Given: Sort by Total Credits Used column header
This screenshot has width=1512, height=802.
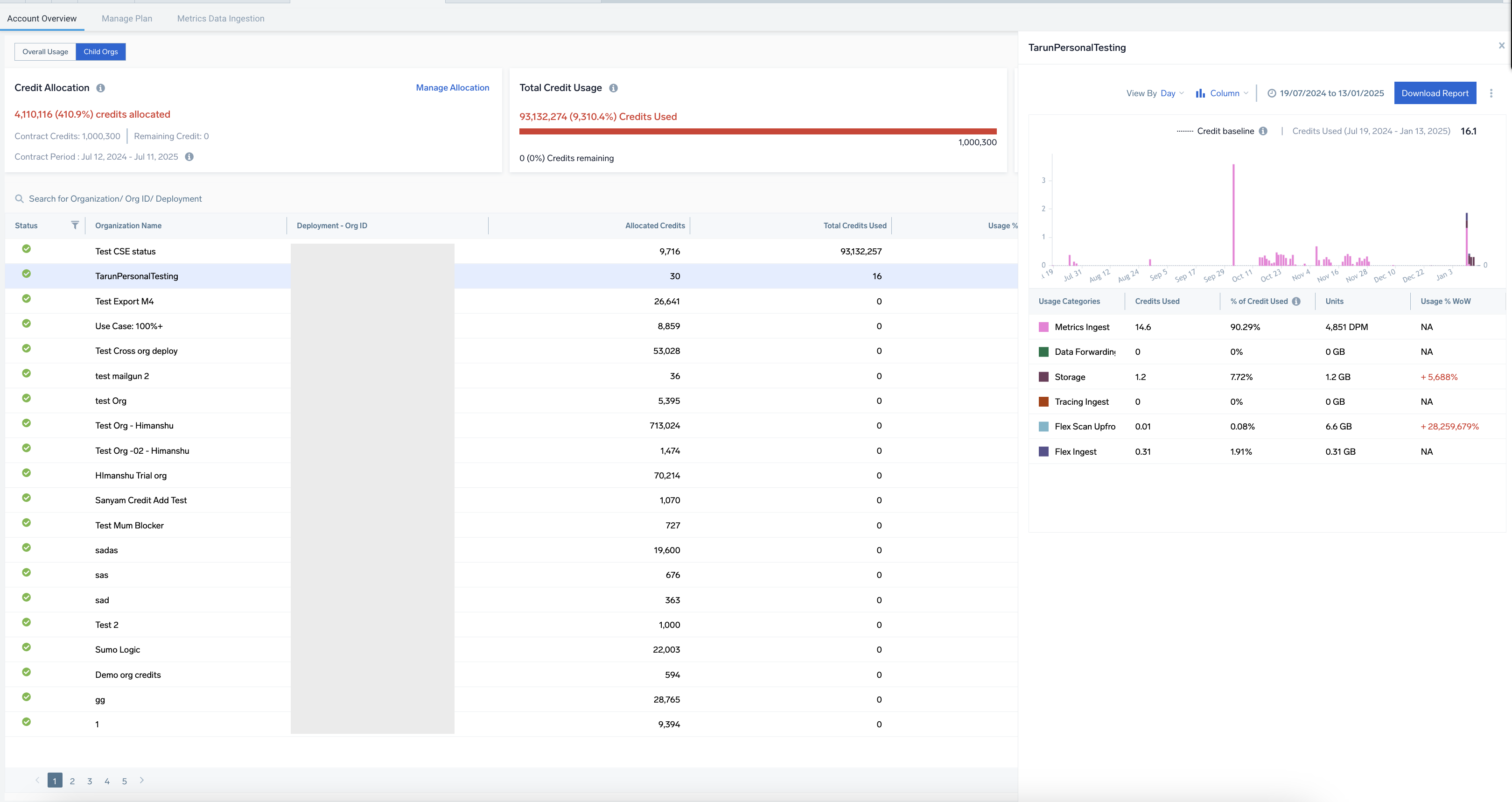Looking at the screenshot, I should pyautogui.click(x=854, y=225).
